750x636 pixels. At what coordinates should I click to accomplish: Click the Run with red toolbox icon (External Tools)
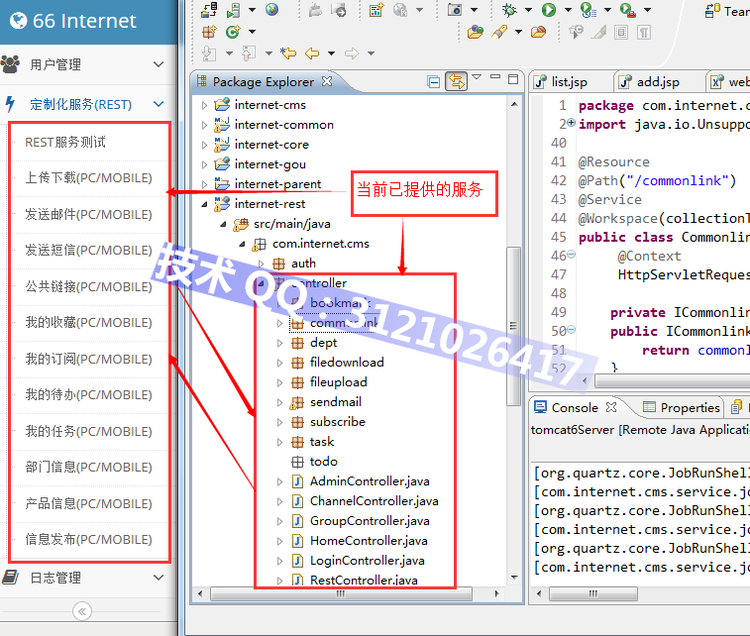628,10
